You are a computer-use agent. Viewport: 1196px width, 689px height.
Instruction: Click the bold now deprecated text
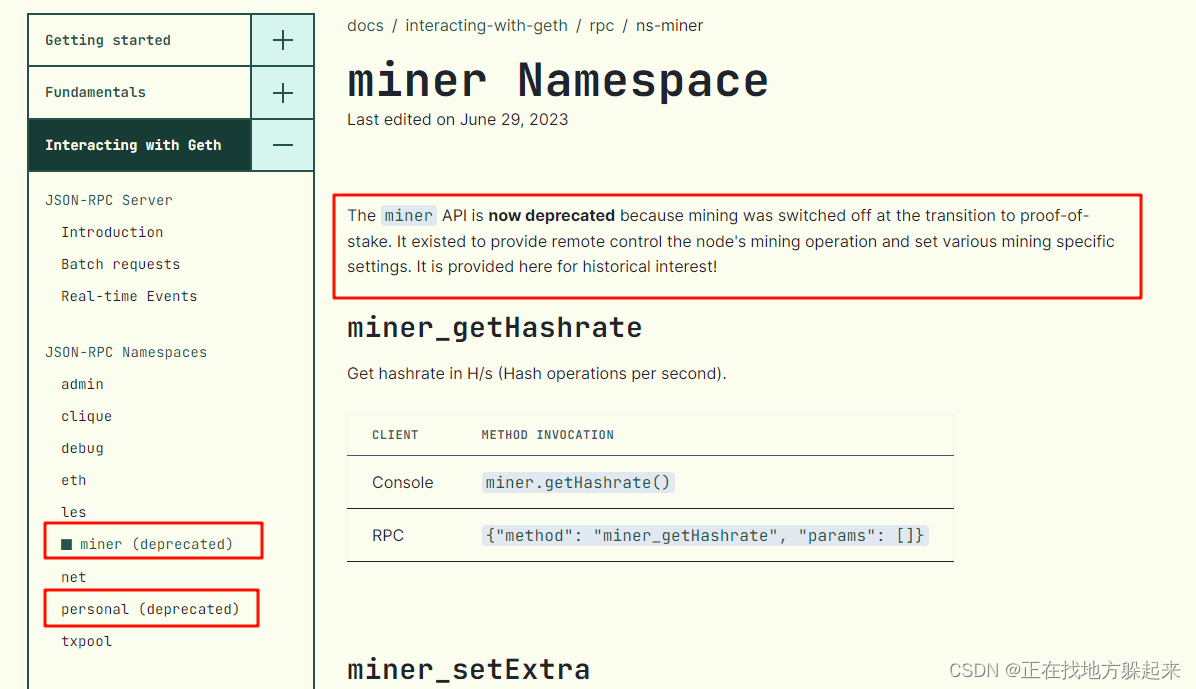551,216
